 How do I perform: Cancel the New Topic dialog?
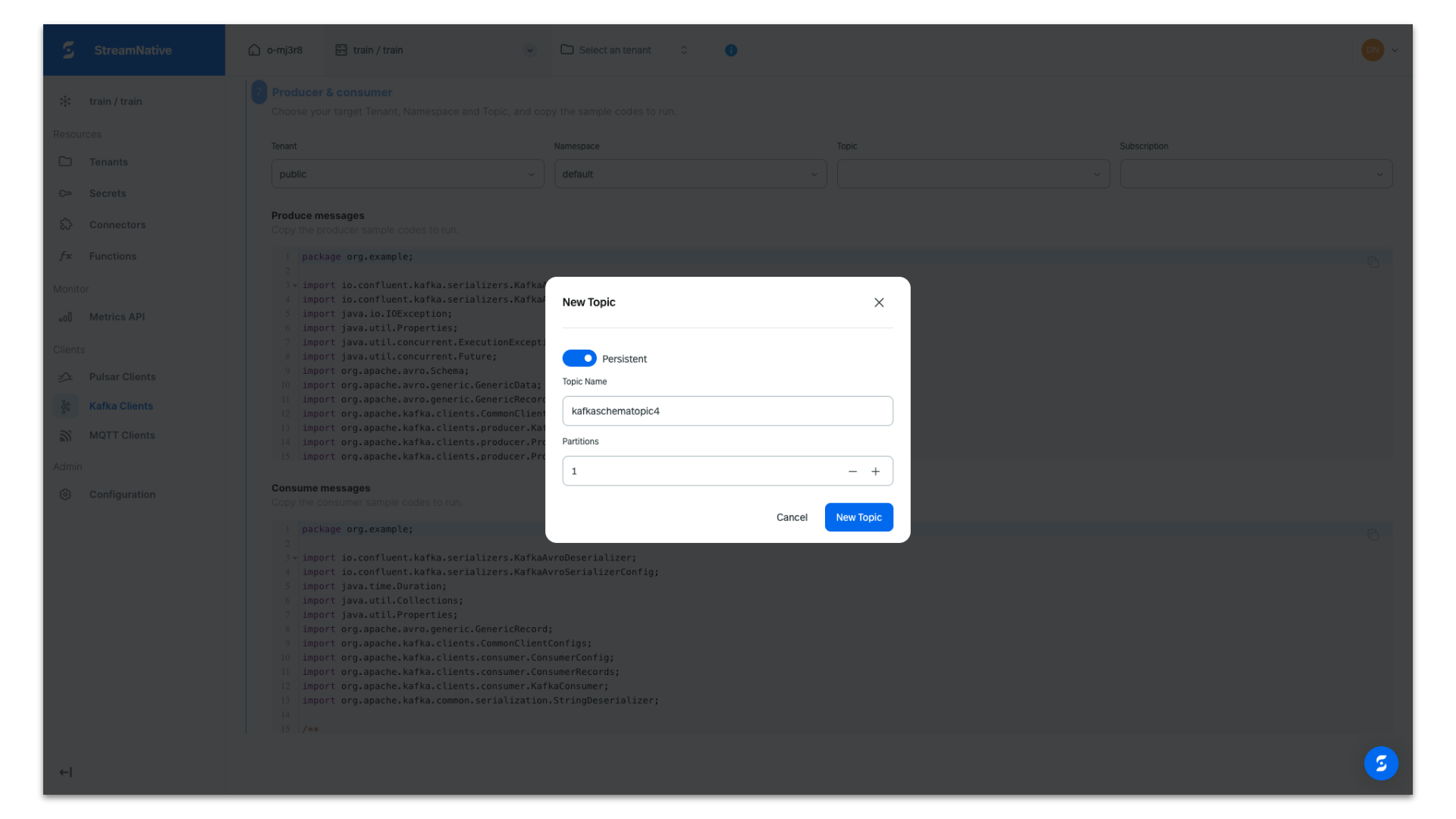point(791,517)
